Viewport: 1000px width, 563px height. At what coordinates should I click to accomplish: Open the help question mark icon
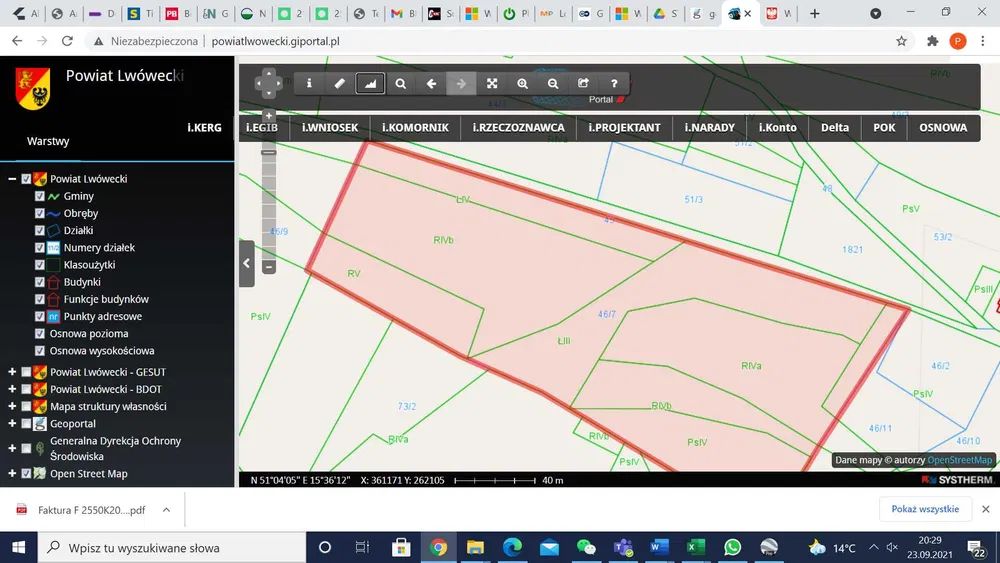point(614,84)
